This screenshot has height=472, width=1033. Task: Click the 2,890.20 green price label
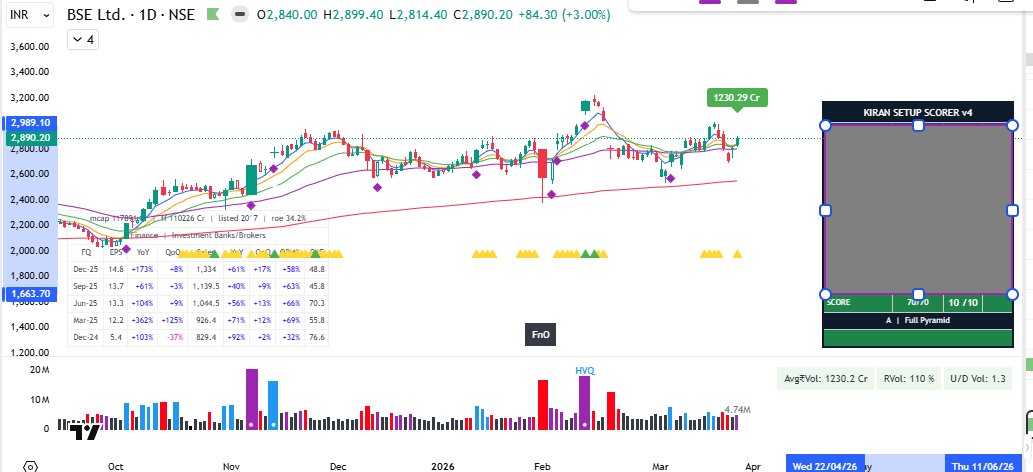click(x=31, y=138)
